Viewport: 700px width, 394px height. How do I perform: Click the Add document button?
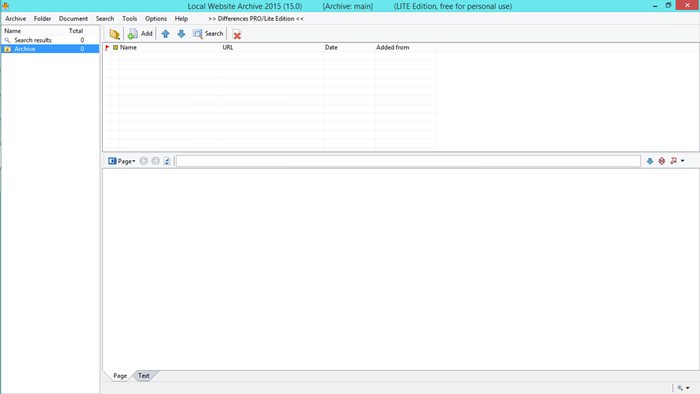pyautogui.click(x=140, y=34)
